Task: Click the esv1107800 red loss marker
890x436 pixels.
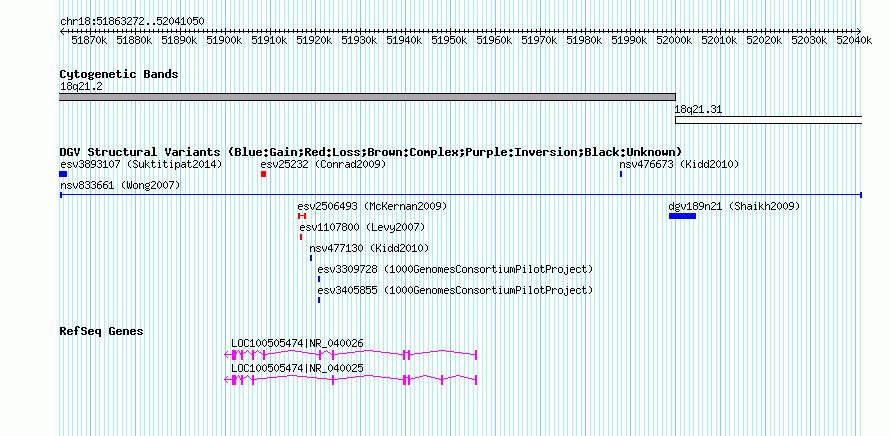Action: pyautogui.click(x=301, y=237)
